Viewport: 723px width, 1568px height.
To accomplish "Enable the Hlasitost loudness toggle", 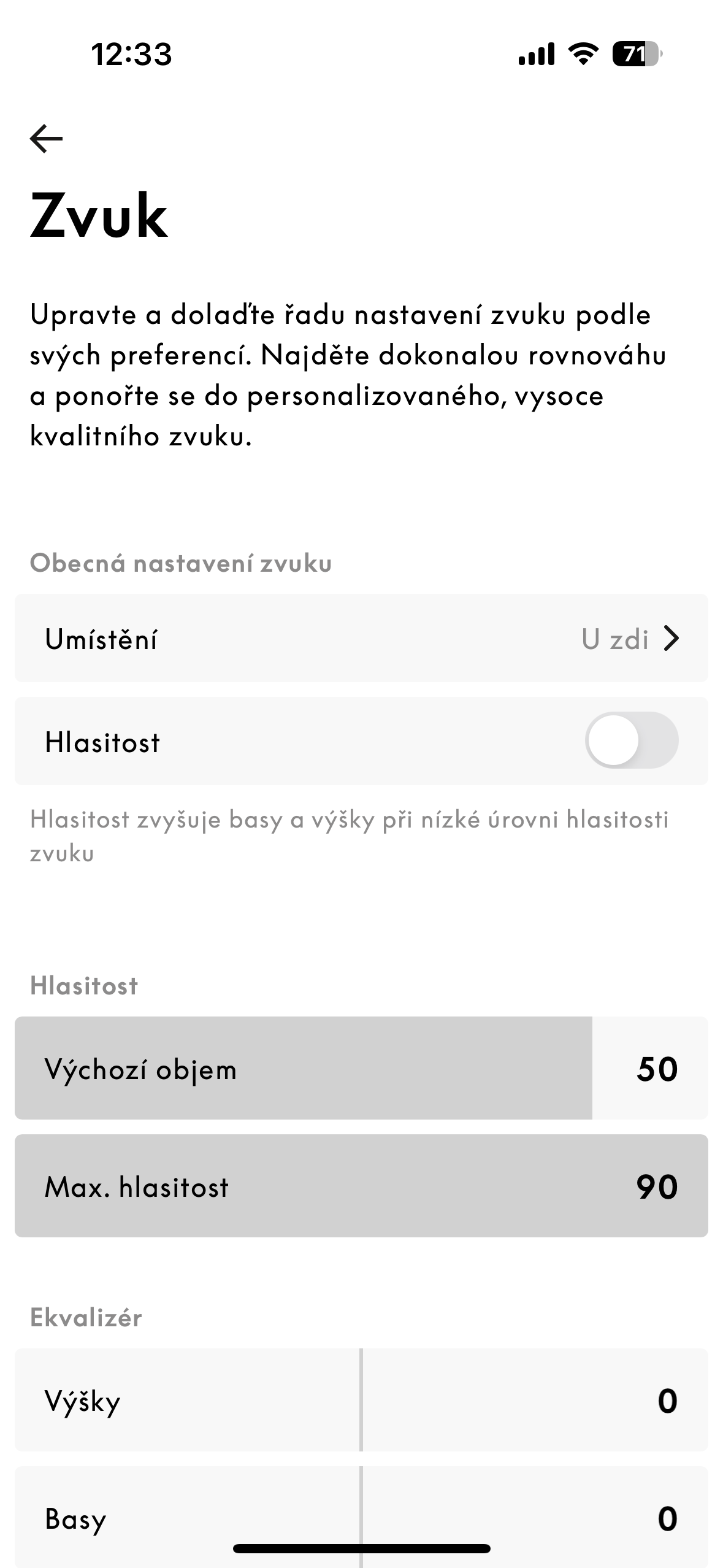I will [x=631, y=740].
